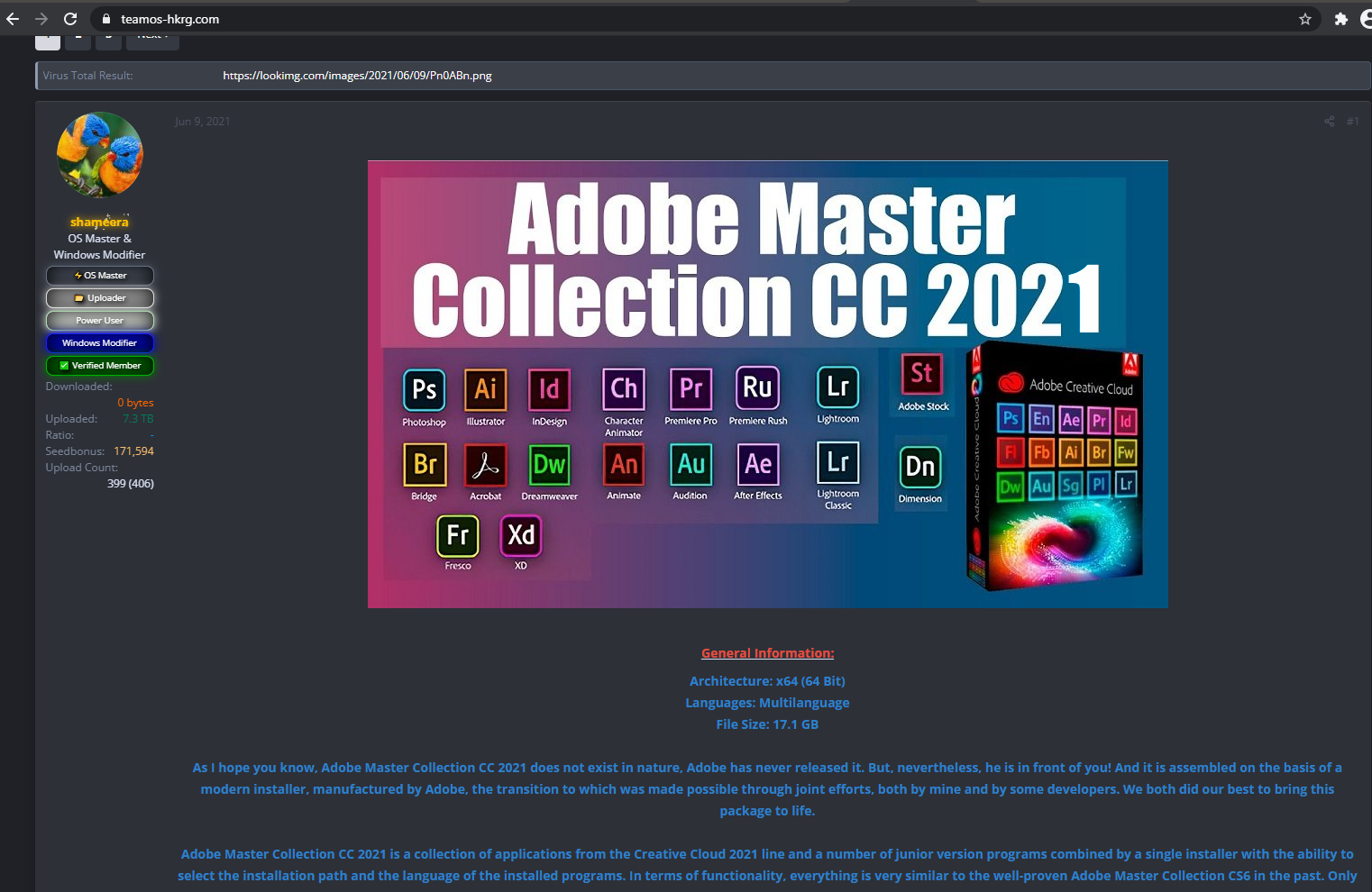Click the 7.3 TB uploaded value
The width and height of the screenshot is (1372, 892).
[x=138, y=419]
